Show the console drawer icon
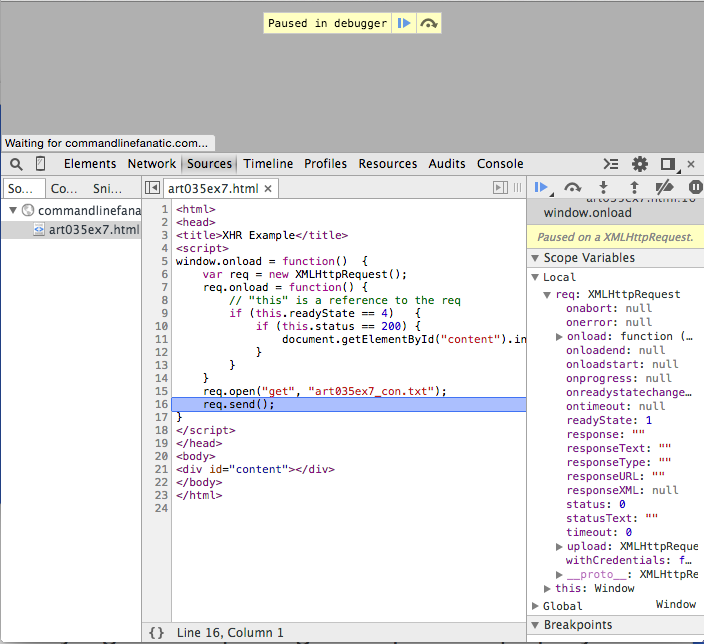Viewport: 704px width, 644px height. pyautogui.click(x=611, y=164)
